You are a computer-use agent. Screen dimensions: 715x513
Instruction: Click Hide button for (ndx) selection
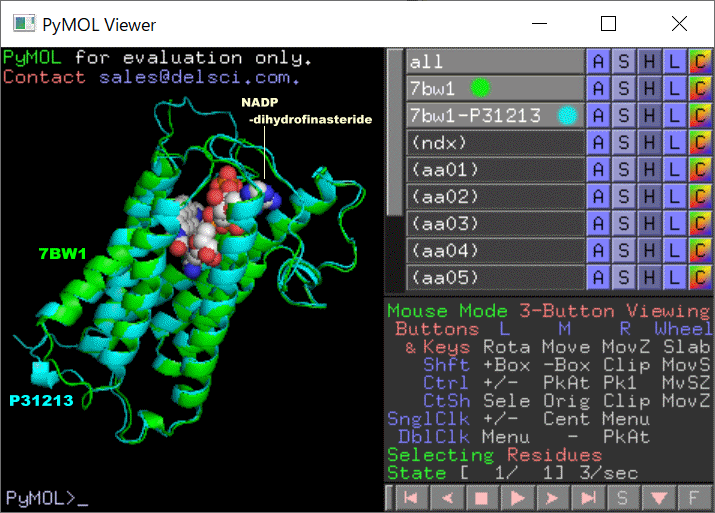click(649, 142)
